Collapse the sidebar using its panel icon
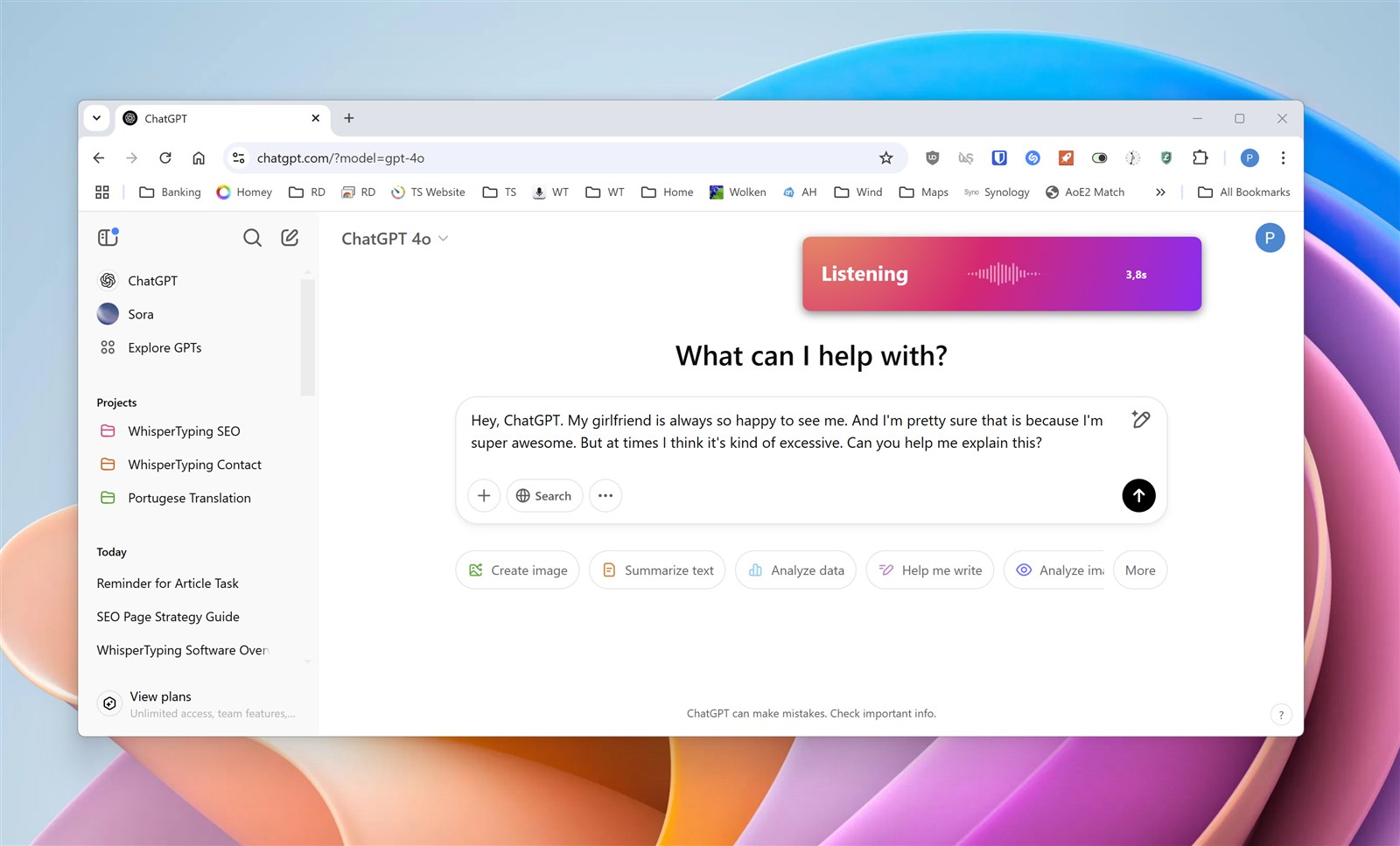The width and height of the screenshot is (1400, 846). pyautogui.click(x=108, y=237)
